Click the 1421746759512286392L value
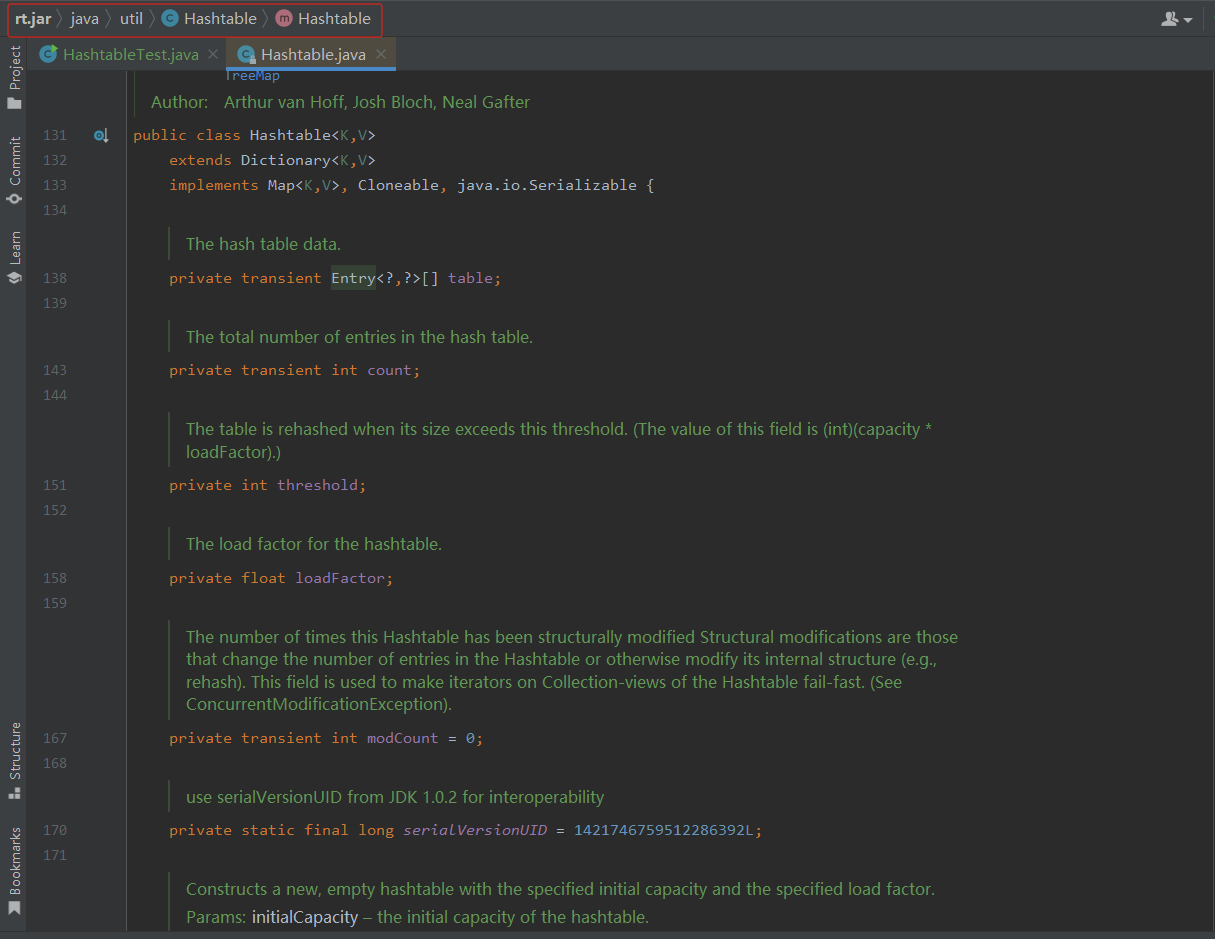The width and height of the screenshot is (1215, 939). 663,830
